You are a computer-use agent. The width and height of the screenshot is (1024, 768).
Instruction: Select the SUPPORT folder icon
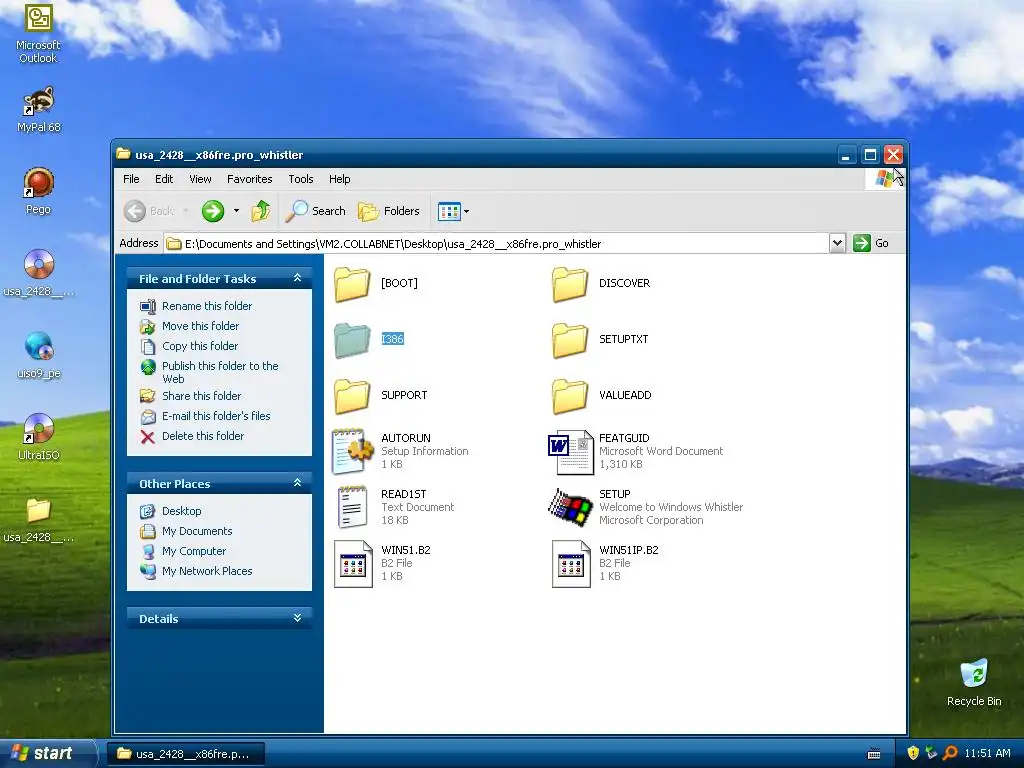352,396
